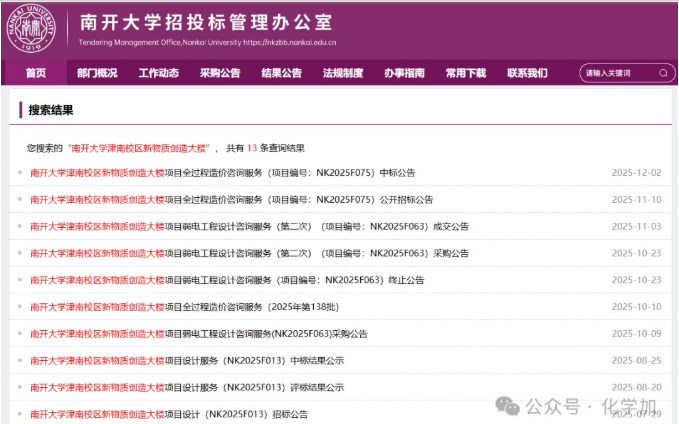Click the search magnifier icon
Viewport: 679px width, 424px height.
[x=662, y=73]
